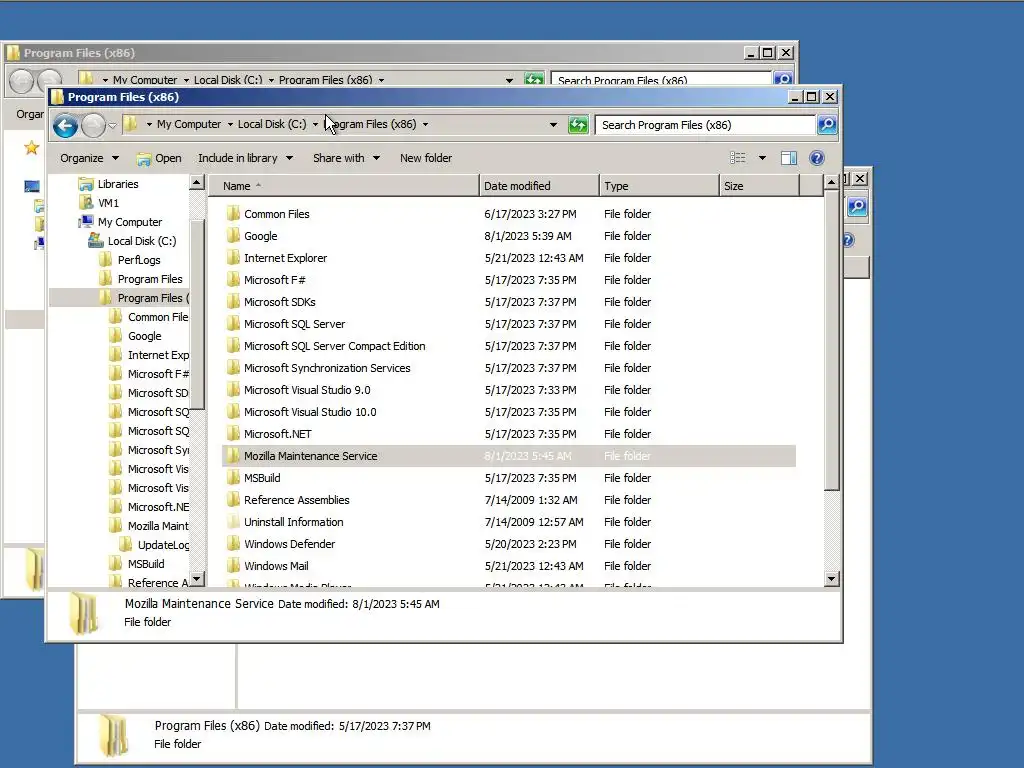Click the 7/14/2009 1:32 AM date cell
This screenshot has width=1024, height=768.
click(x=531, y=500)
